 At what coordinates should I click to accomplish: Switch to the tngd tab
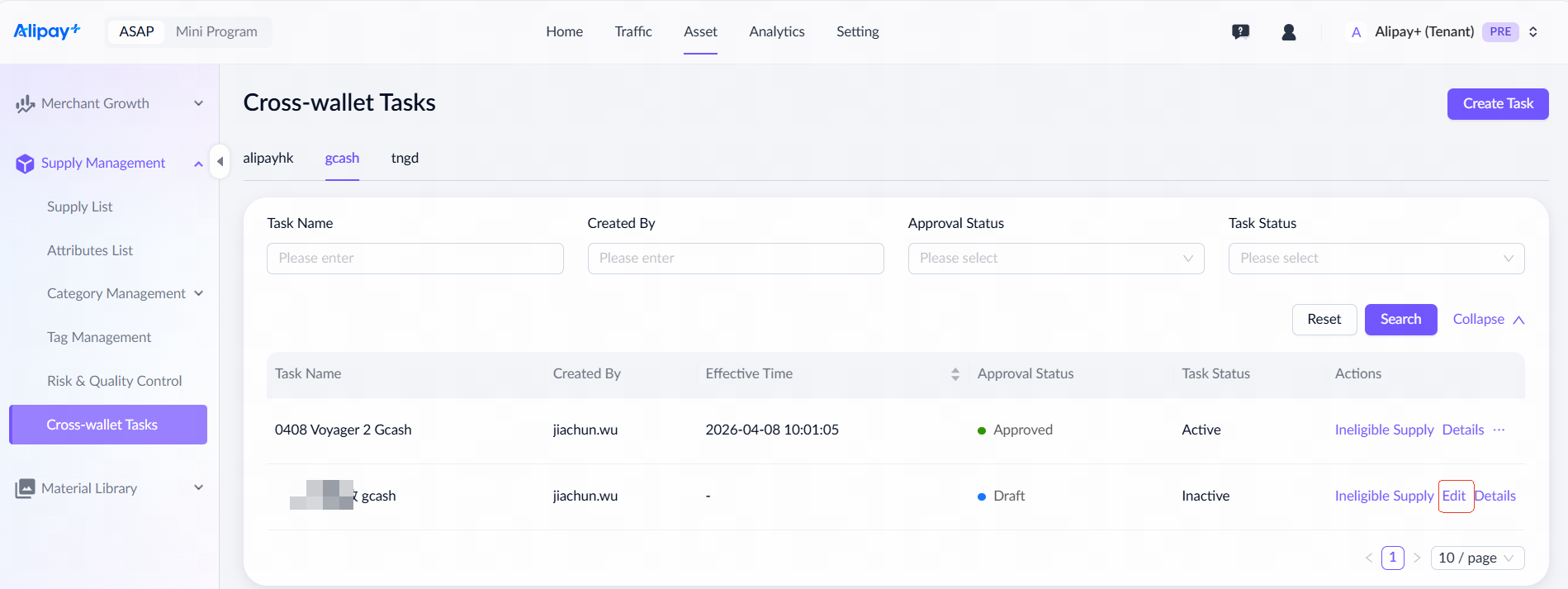pyautogui.click(x=405, y=158)
